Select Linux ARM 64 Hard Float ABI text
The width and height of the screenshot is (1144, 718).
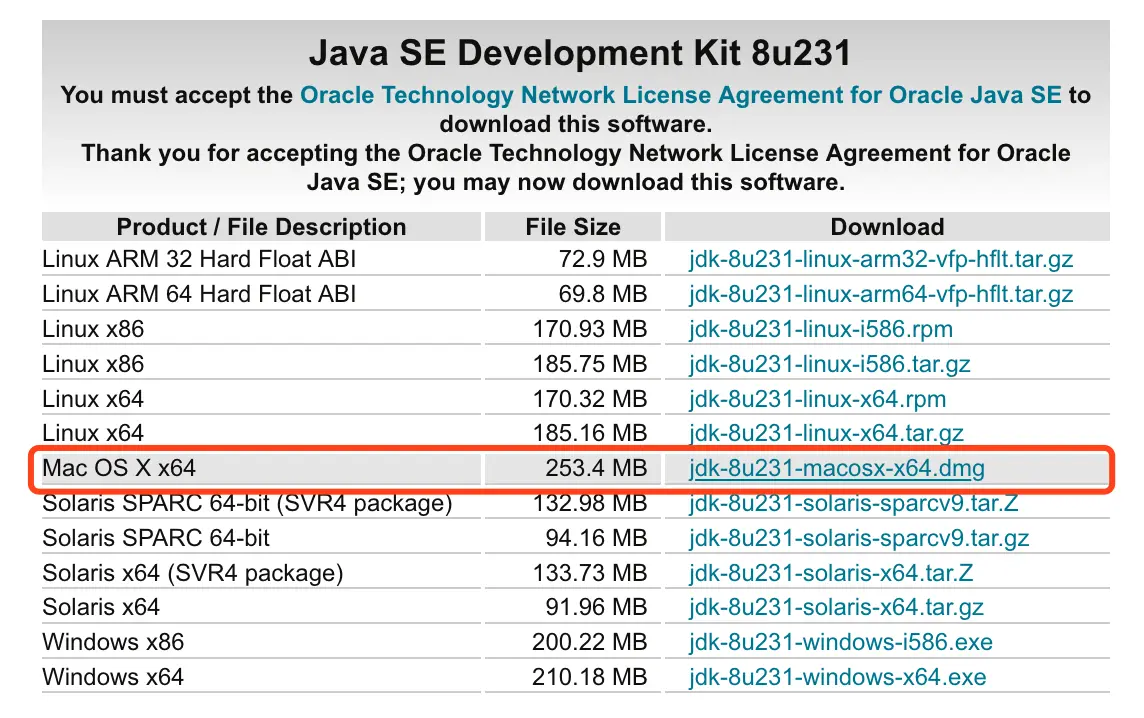pyautogui.click(x=199, y=294)
